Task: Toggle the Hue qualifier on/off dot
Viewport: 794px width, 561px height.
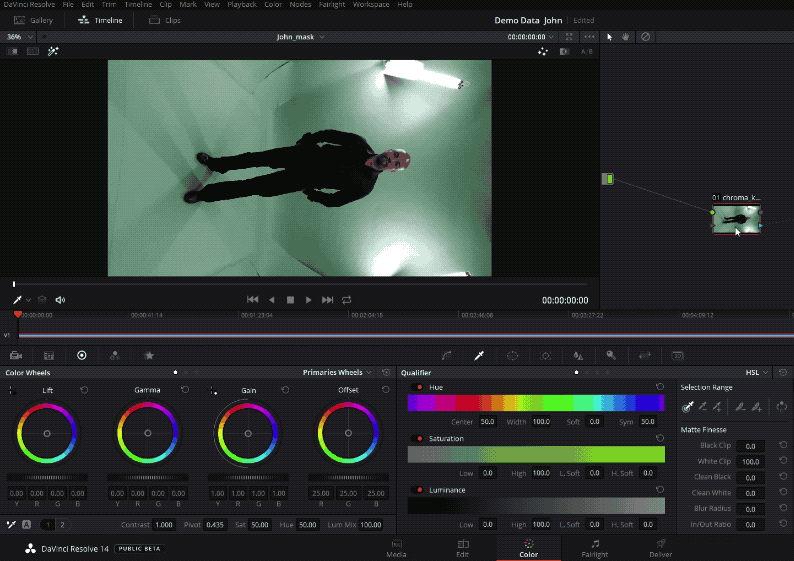Action: [x=418, y=387]
